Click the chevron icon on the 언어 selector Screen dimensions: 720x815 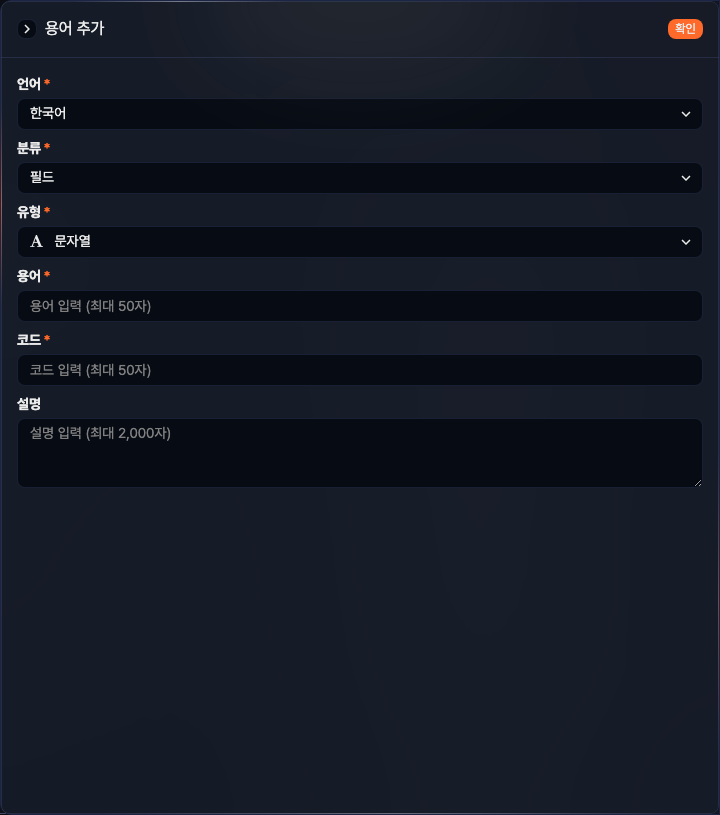click(x=687, y=114)
